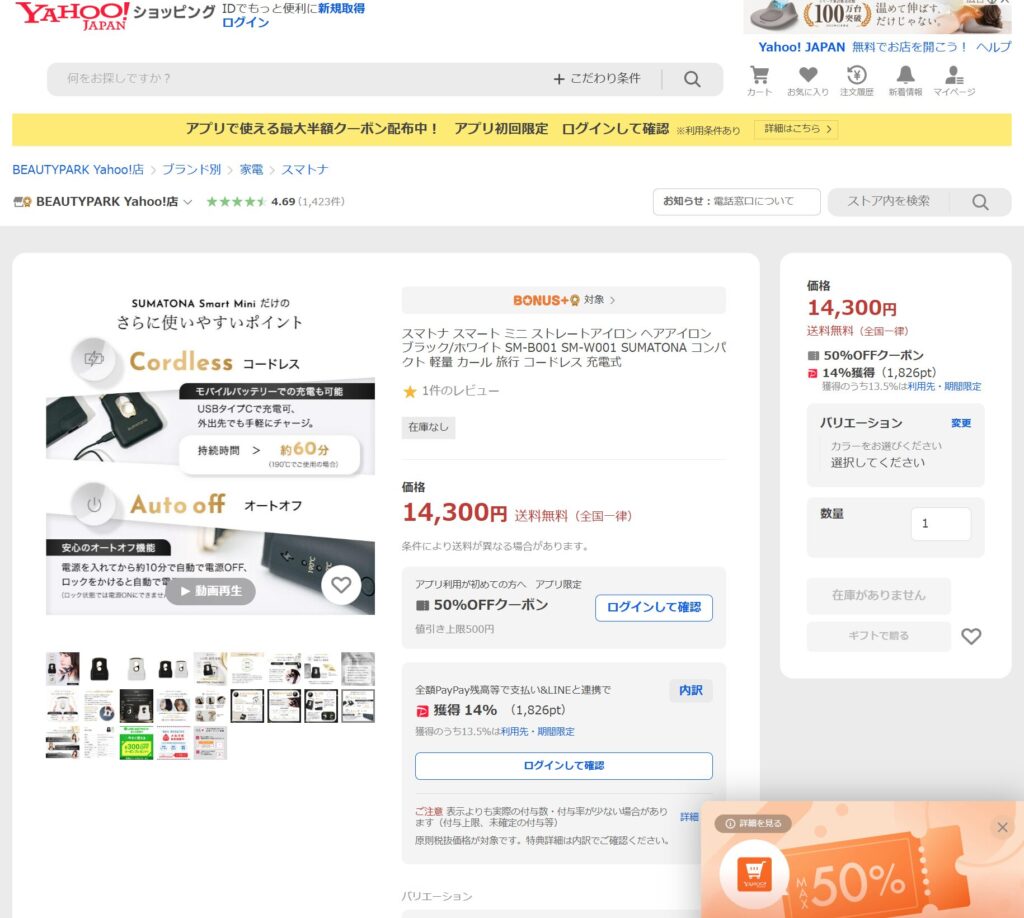Click the heart icon beside ギフトで贈る
Image resolution: width=1024 pixels, height=918 pixels.
pos(971,636)
